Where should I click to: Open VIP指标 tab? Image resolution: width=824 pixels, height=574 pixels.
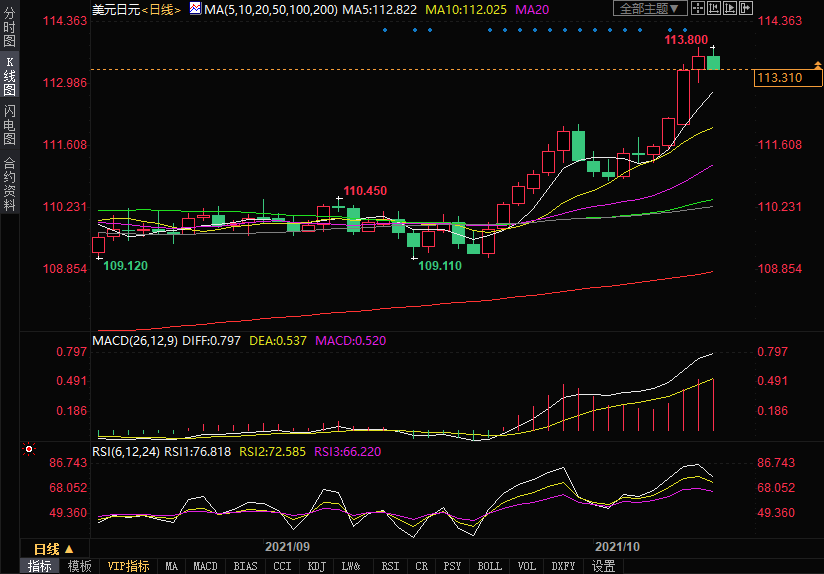point(128,566)
